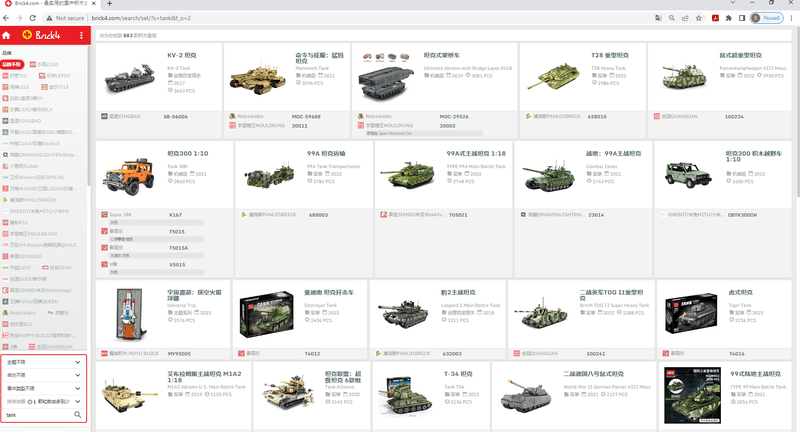Click the Brick4 logo

(x=41, y=35)
